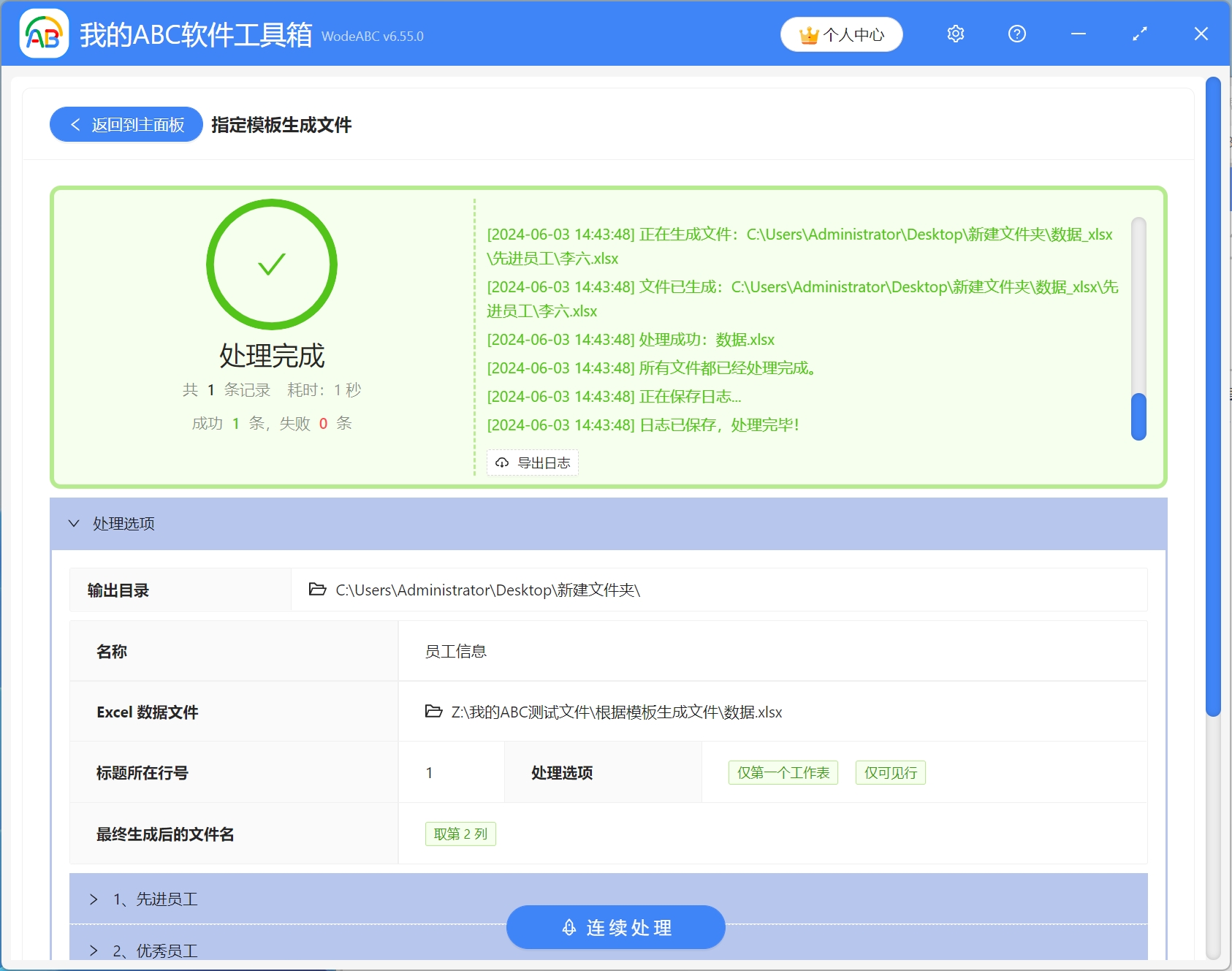Click the crown icon beside 个人中心
This screenshot has width=1232, height=971.
808,34
